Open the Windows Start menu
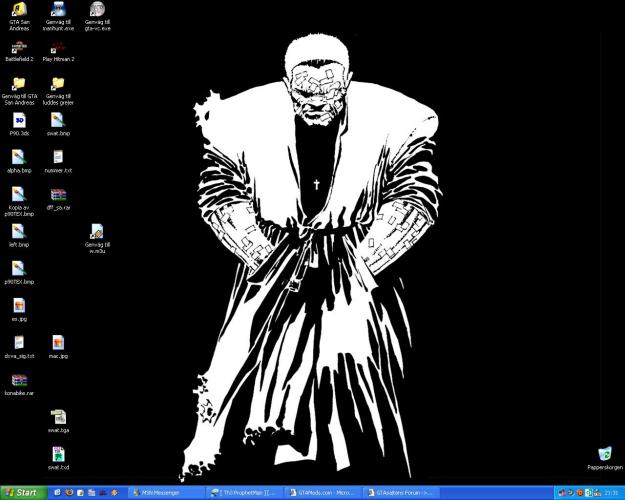625x500 pixels. coord(21,492)
